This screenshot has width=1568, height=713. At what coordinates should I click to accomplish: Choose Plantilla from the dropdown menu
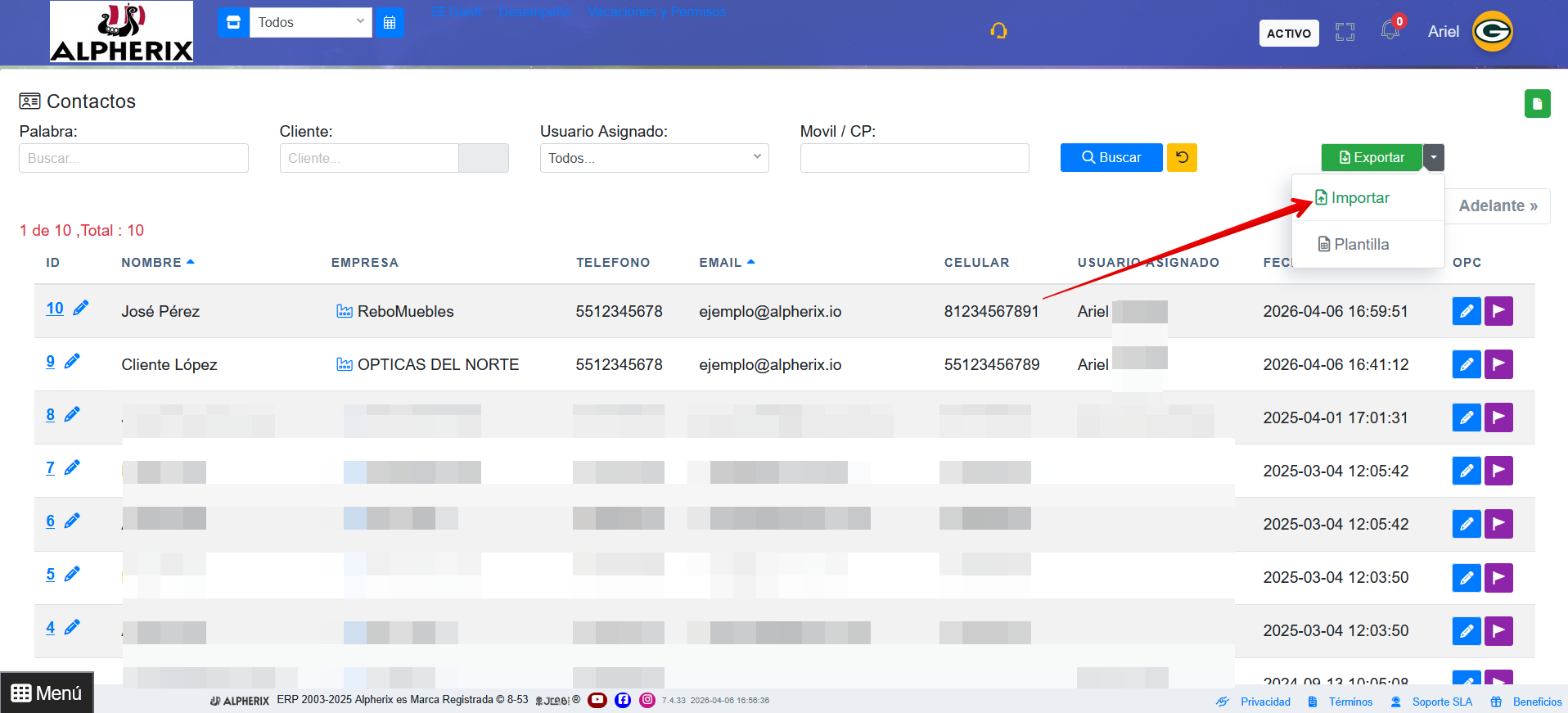1361,245
